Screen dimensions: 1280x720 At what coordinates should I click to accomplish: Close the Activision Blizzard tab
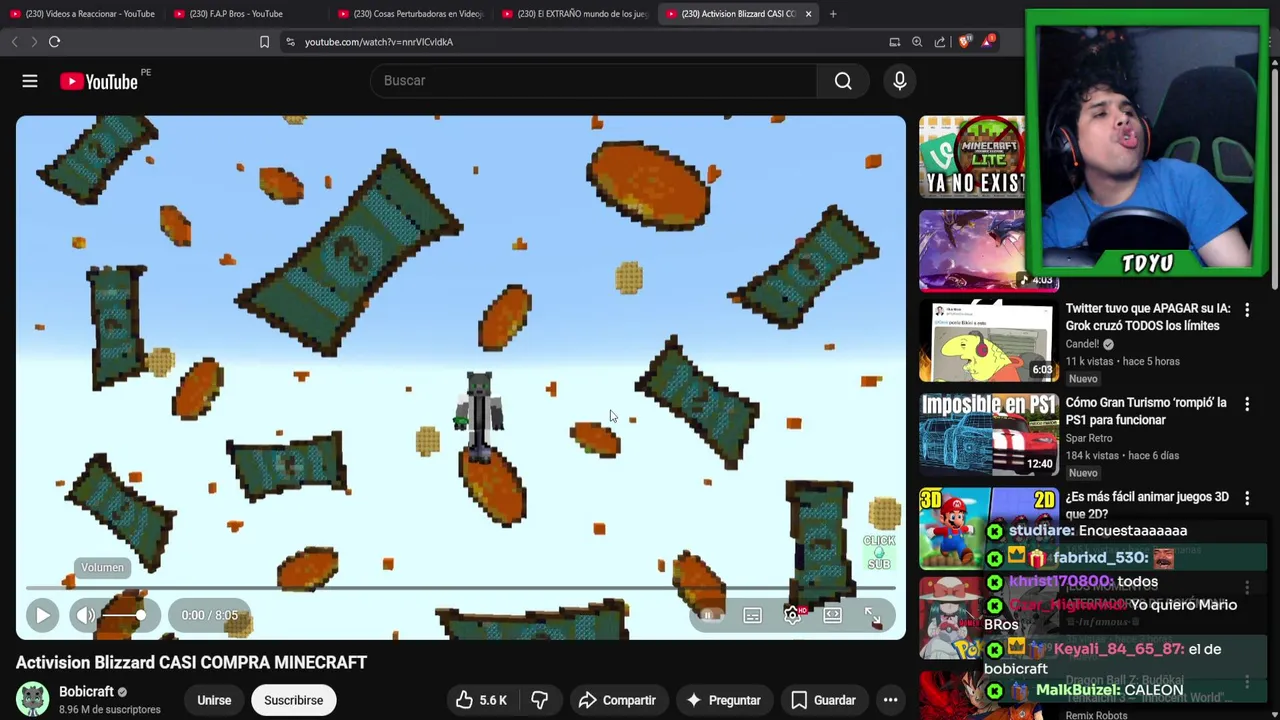click(808, 14)
